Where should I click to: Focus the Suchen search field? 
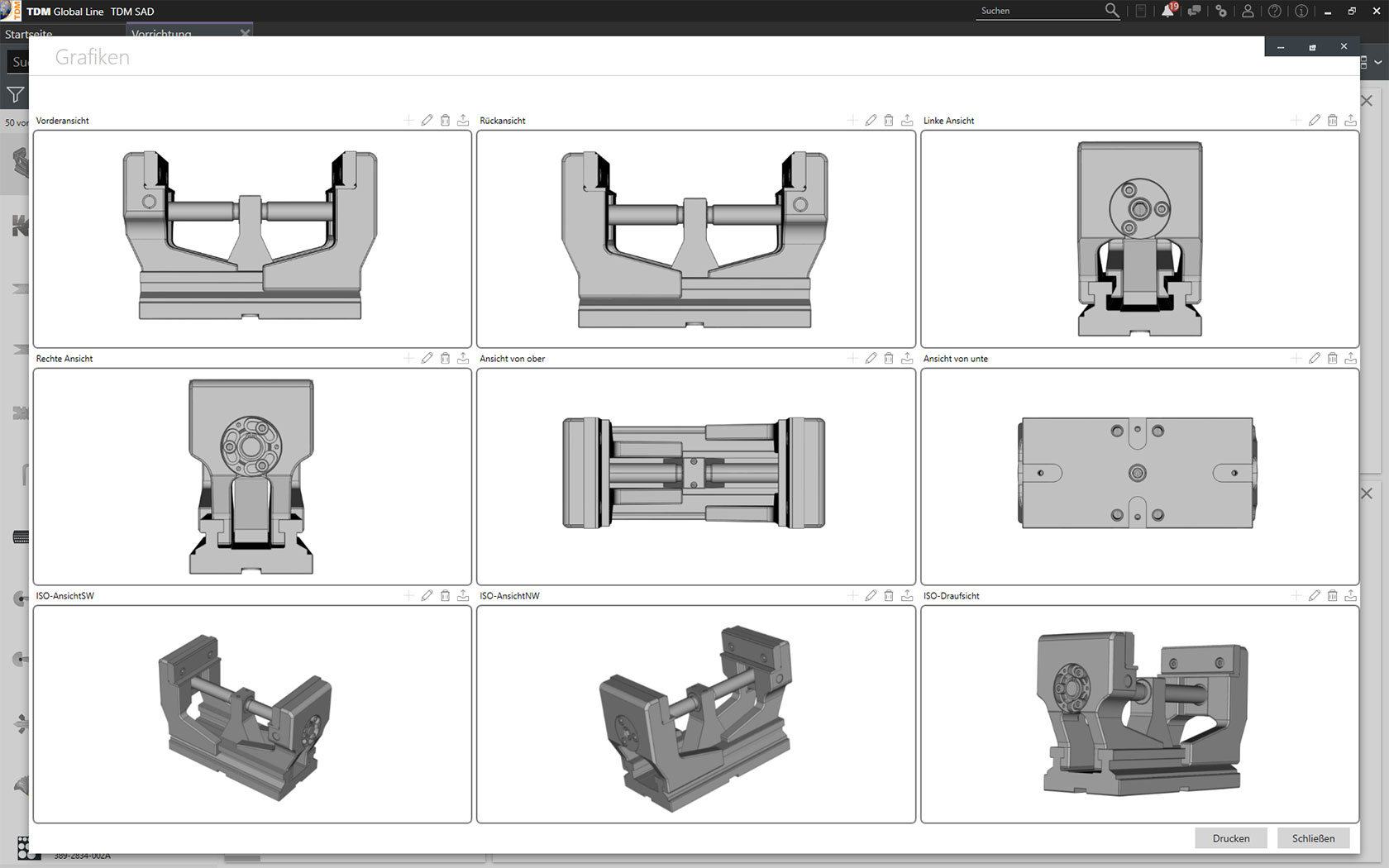point(1039,11)
